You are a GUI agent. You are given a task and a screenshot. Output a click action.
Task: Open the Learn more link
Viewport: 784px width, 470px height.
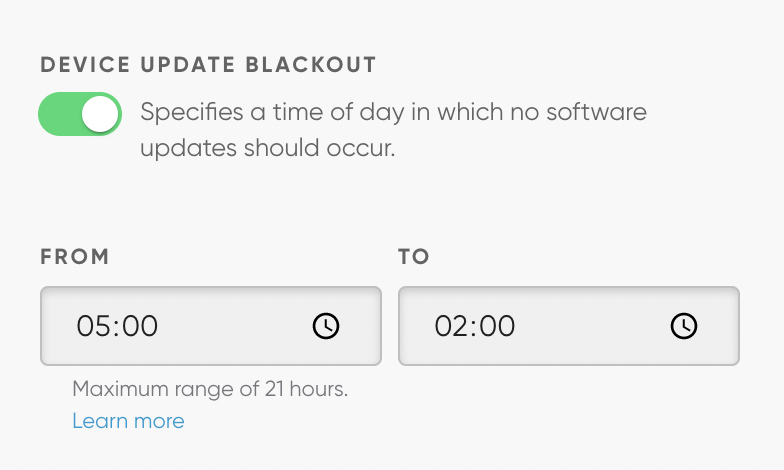coord(128,421)
